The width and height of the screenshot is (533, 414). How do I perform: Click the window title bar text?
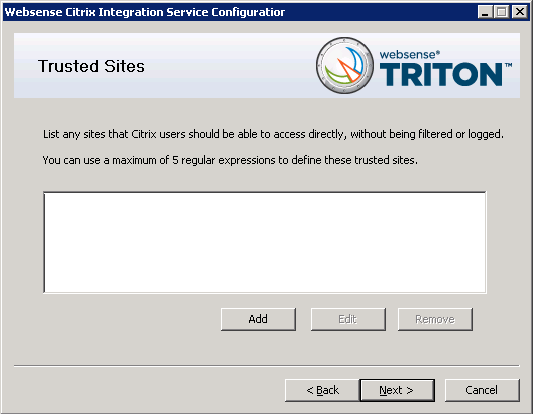tap(145, 12)
